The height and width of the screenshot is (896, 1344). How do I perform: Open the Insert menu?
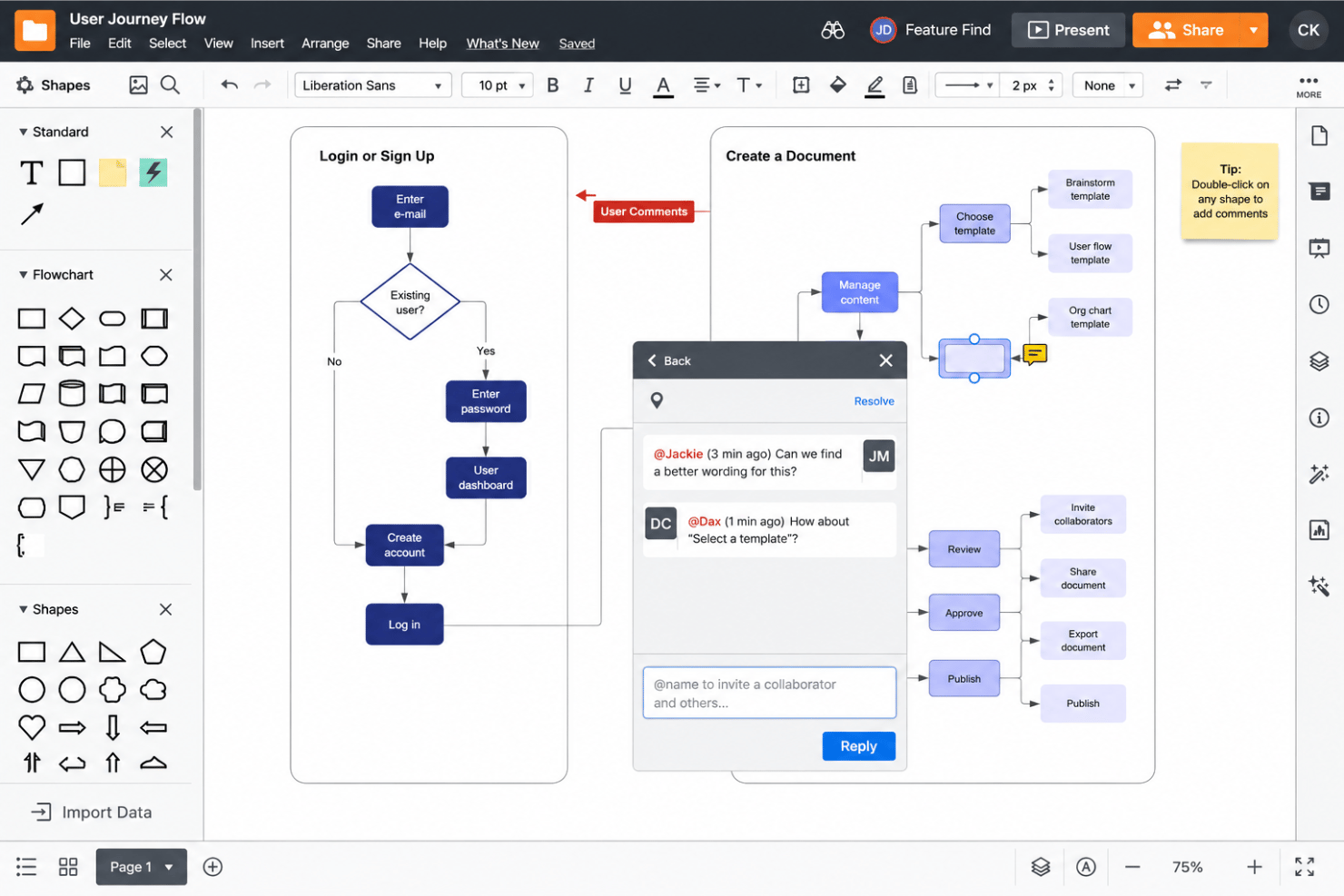click(x=267, y=44)
